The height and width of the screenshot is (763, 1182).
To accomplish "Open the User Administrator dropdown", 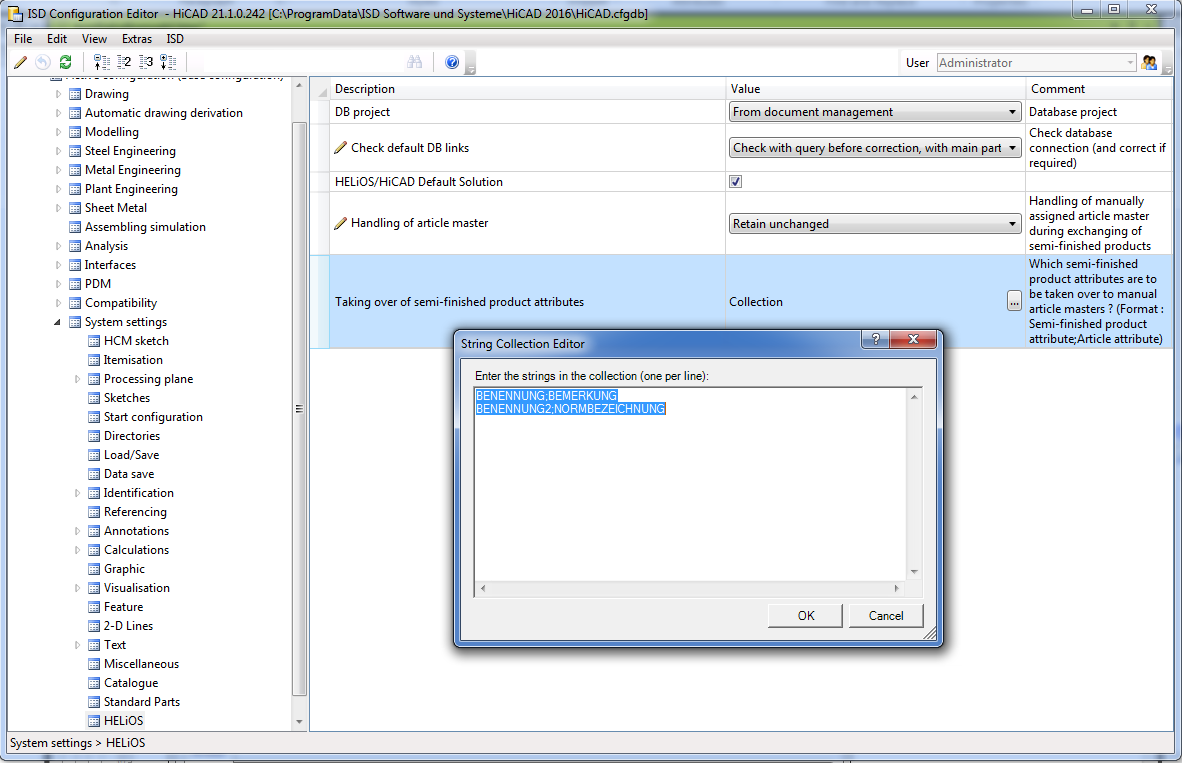I will pos(1037,63).
